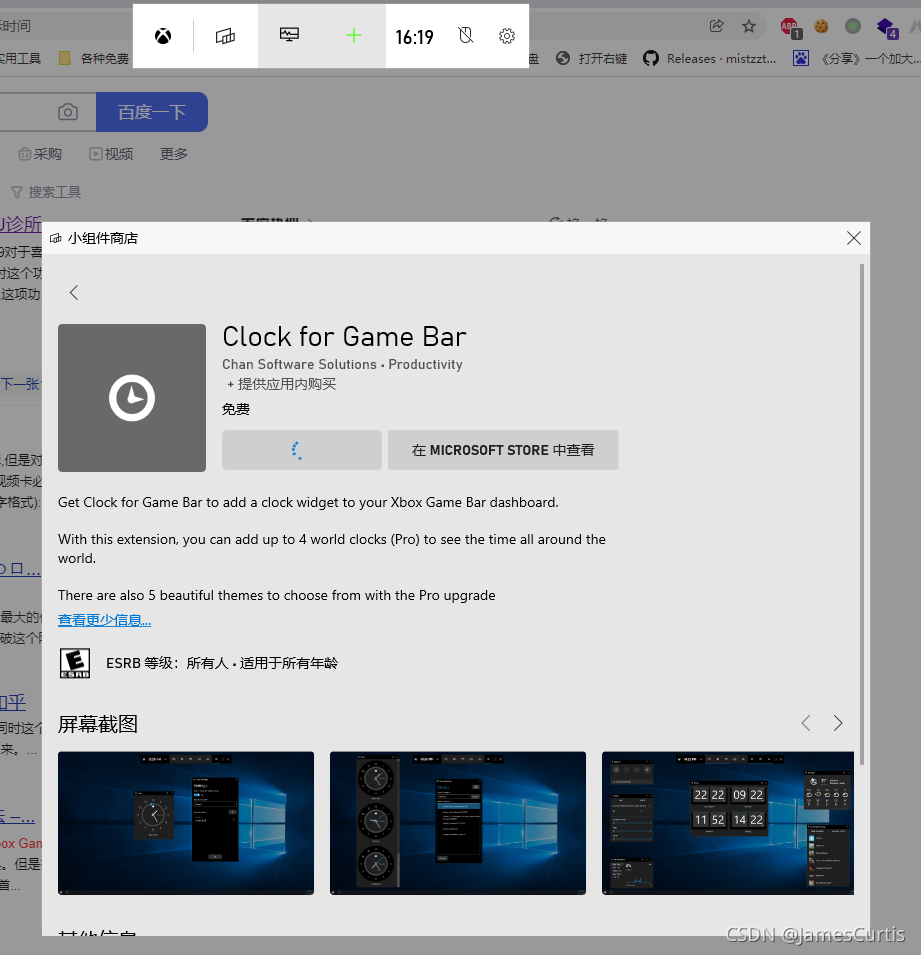Click the 查看更少信息 link
The height and width of the screenshot is (955, 921).
104,620
